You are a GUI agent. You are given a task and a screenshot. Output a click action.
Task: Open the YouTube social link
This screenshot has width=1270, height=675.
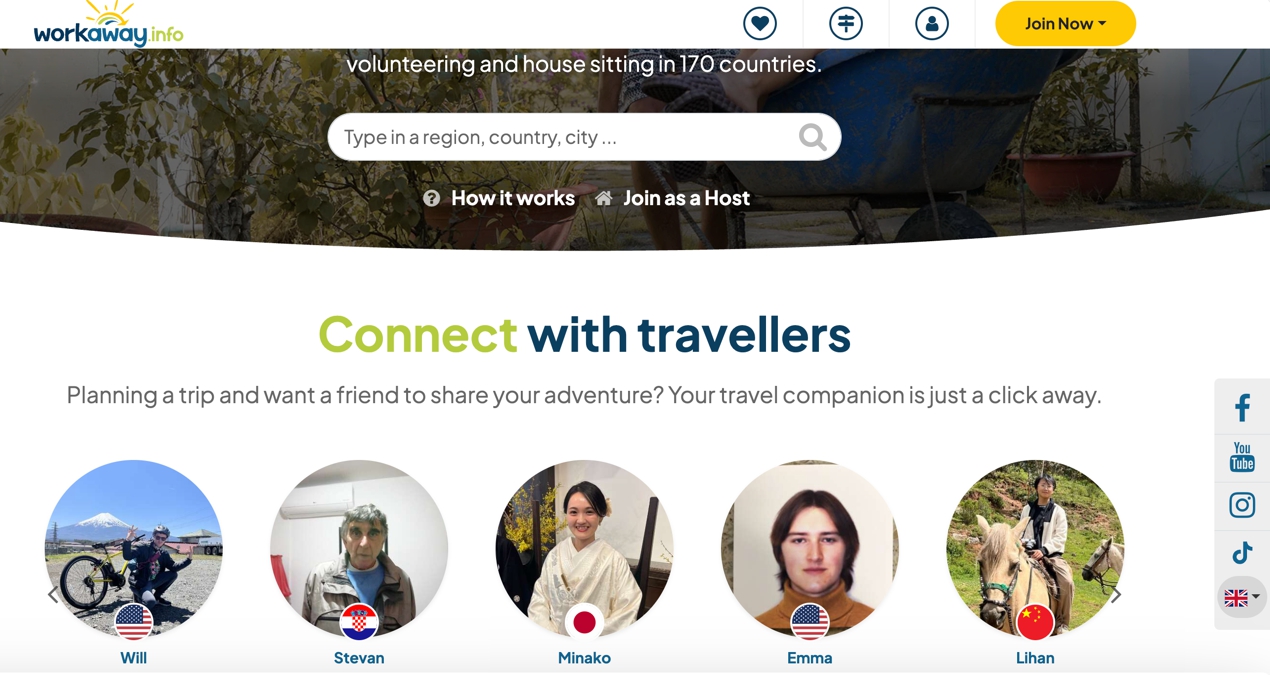(x=1242, y=457)
